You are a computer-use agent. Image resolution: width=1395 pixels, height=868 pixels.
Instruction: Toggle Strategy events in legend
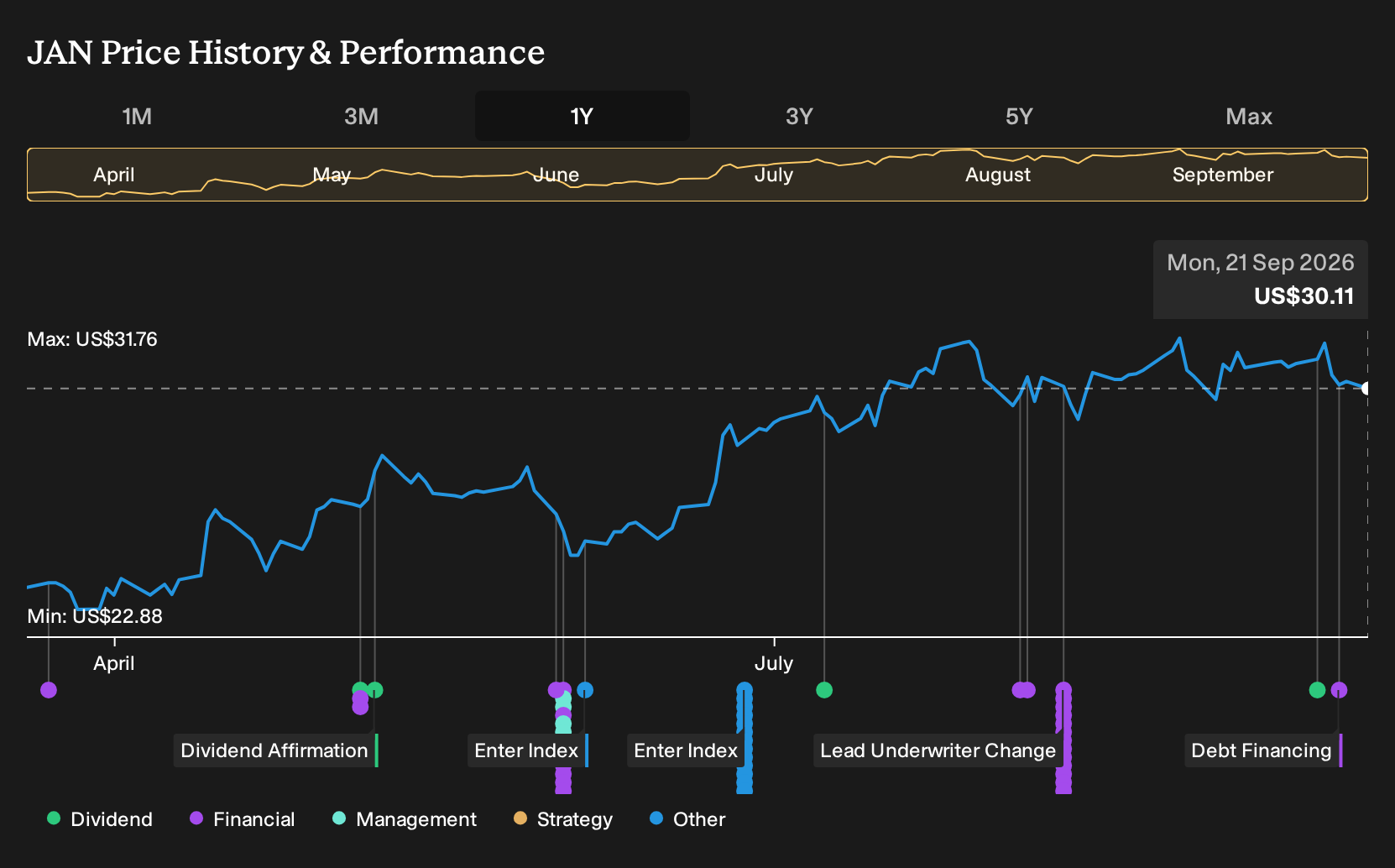tap(563, 819)
